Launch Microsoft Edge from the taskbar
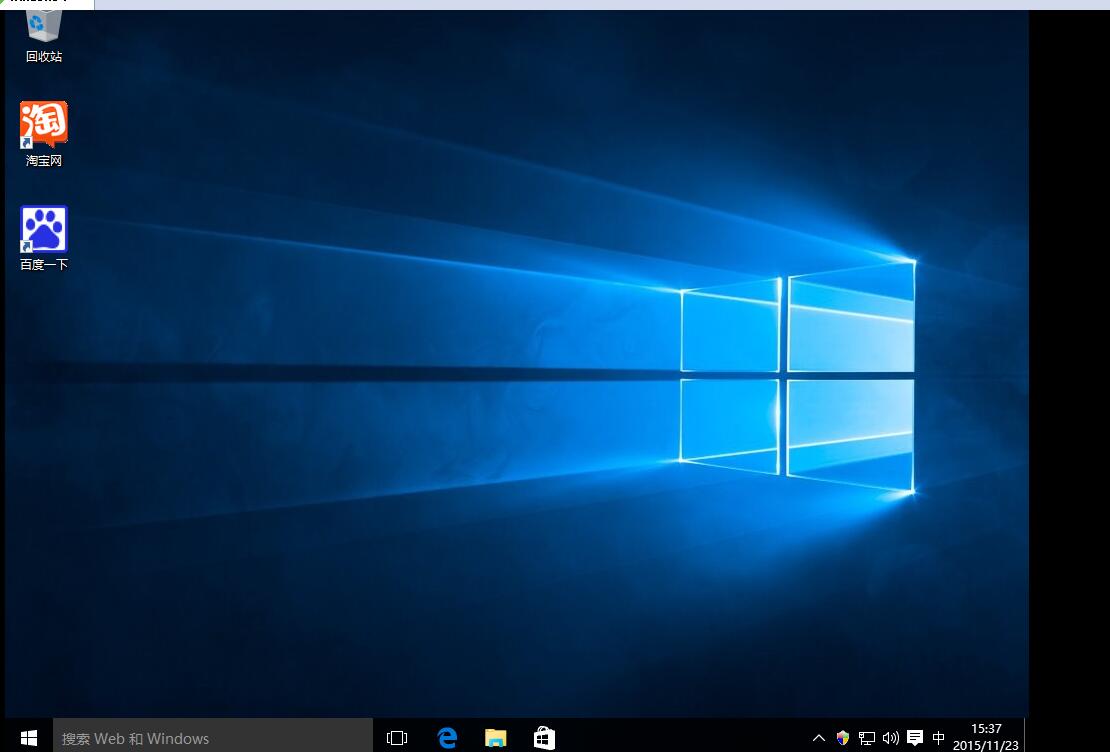Image resolution: width=1110 pixels, height=752 pixels. coord(447,738)
